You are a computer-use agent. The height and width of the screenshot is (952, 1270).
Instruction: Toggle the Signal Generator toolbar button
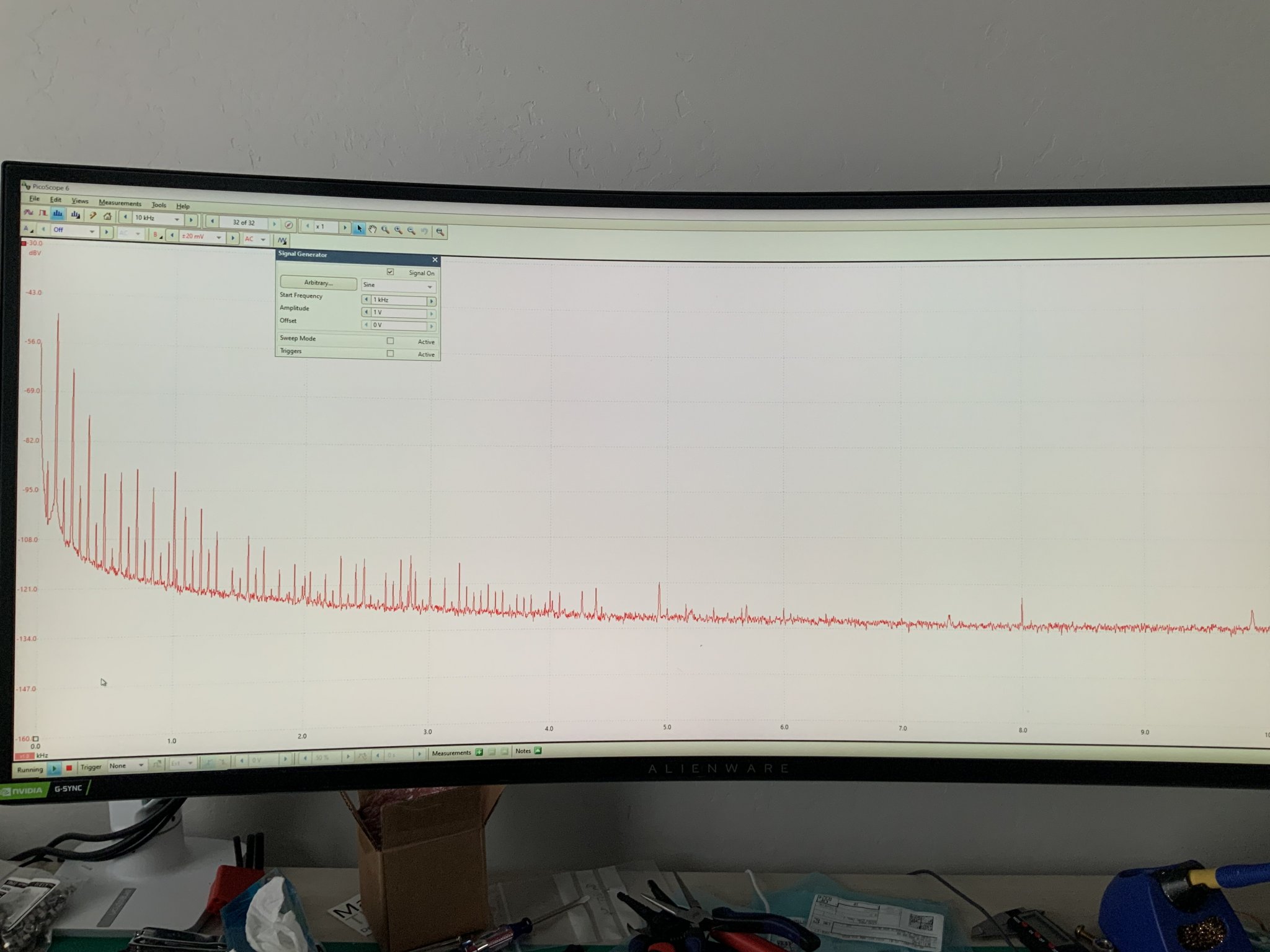(282, 240)
